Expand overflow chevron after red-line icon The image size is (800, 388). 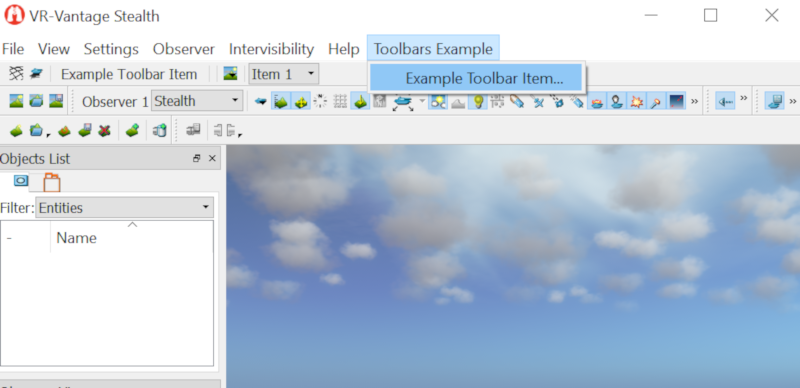694,101
